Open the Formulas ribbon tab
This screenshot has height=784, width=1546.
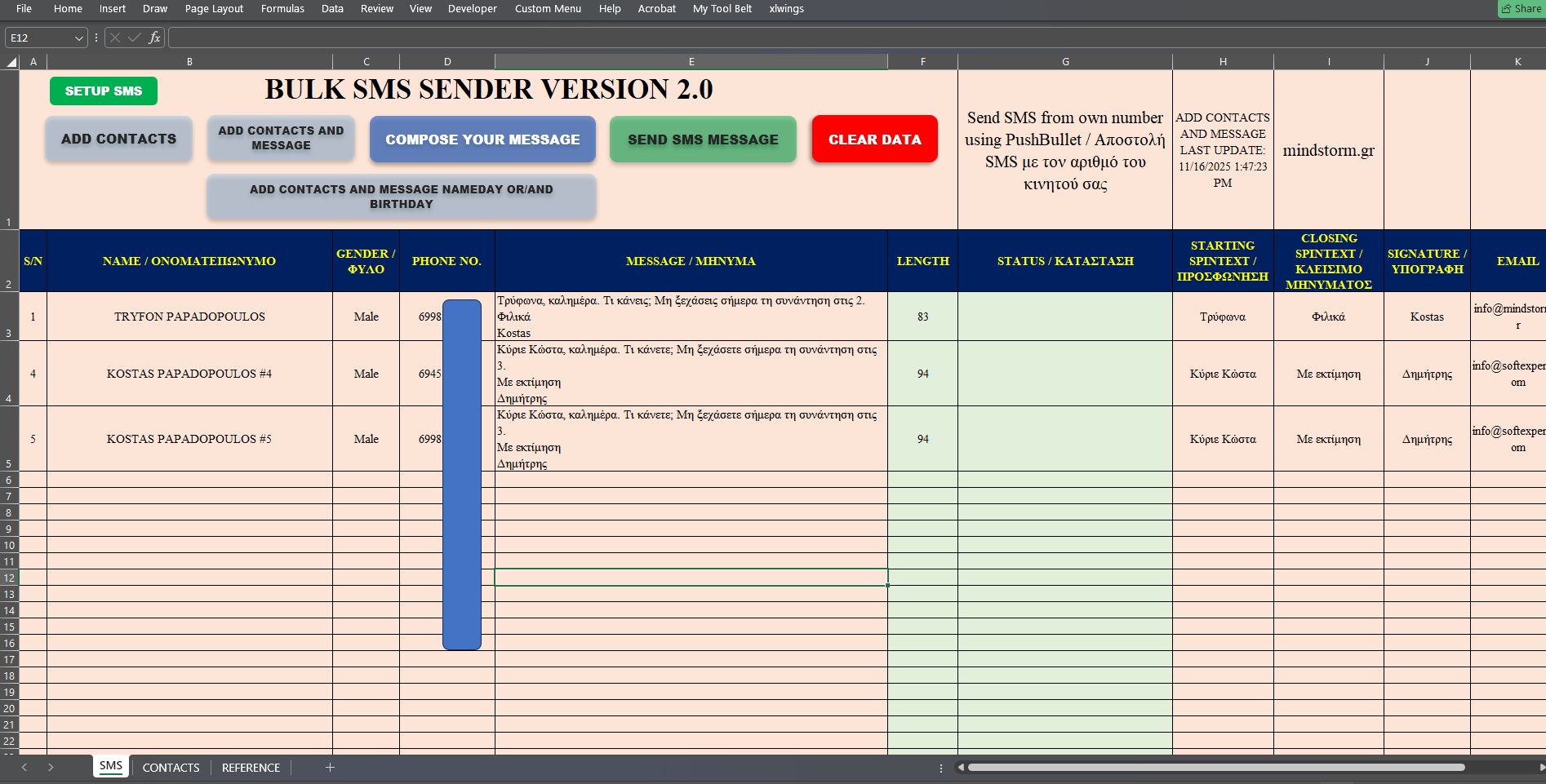click(x=282, y=9)
